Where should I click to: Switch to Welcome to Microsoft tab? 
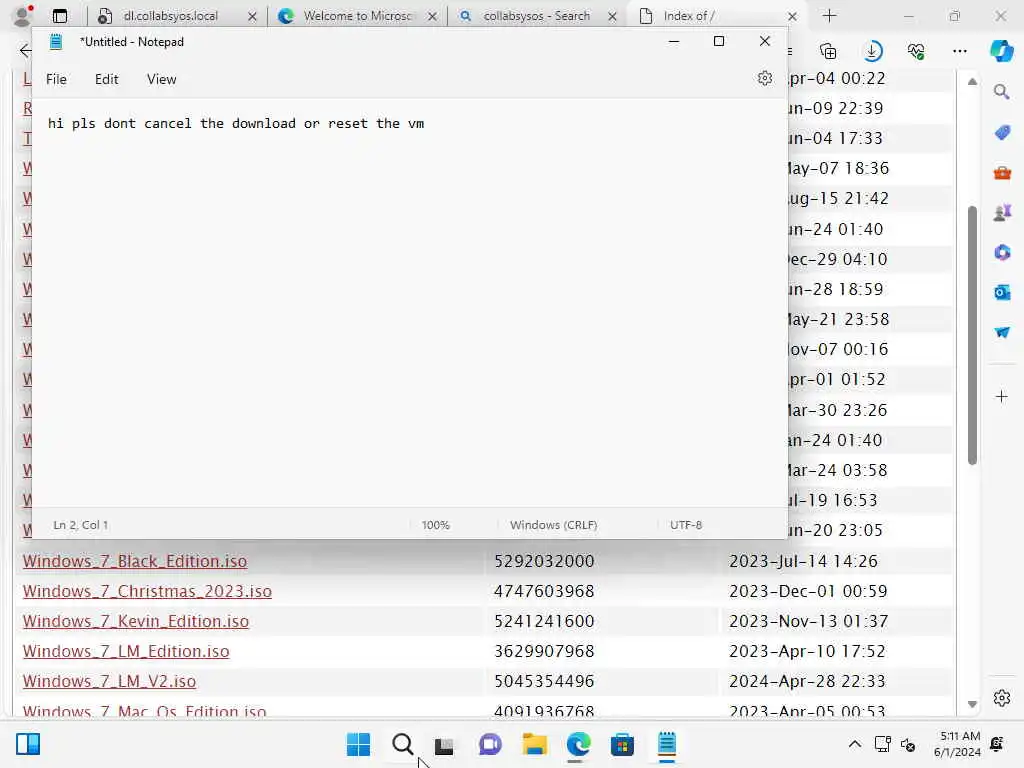[x=357, y=16]
